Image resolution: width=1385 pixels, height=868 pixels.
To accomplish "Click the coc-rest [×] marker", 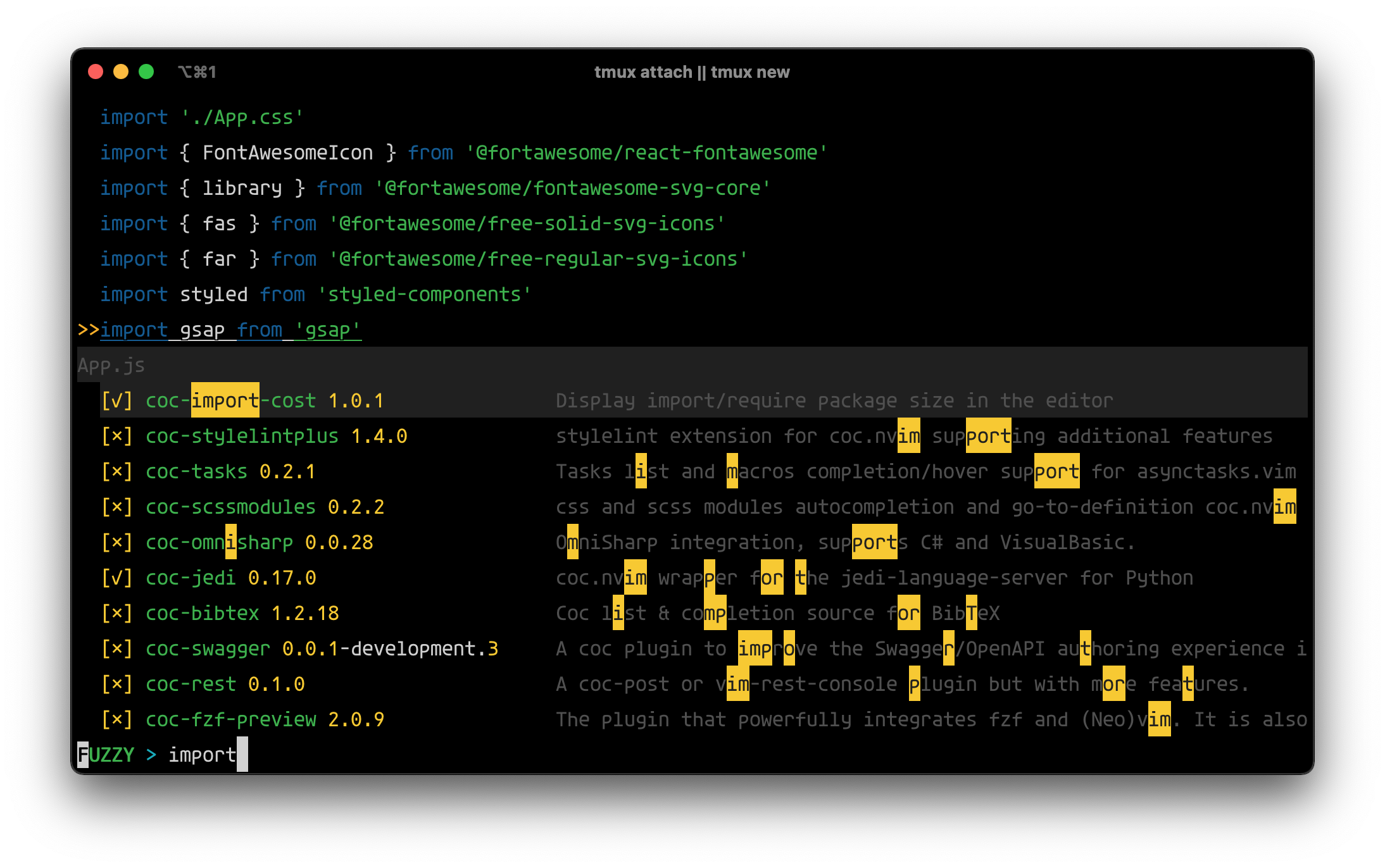I will tap(117, 684).
